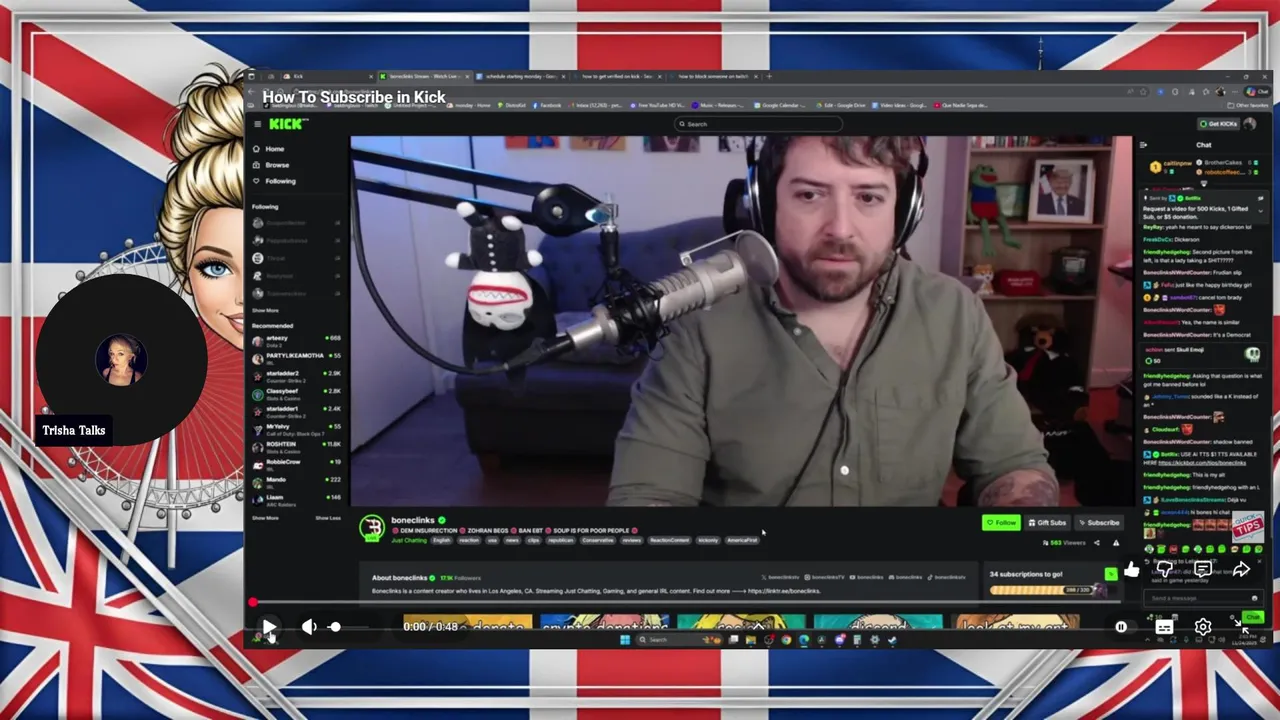Viewport: 1280px width, 720px height.
Task: Open comments panel icon
Action: pos(1203,569)
